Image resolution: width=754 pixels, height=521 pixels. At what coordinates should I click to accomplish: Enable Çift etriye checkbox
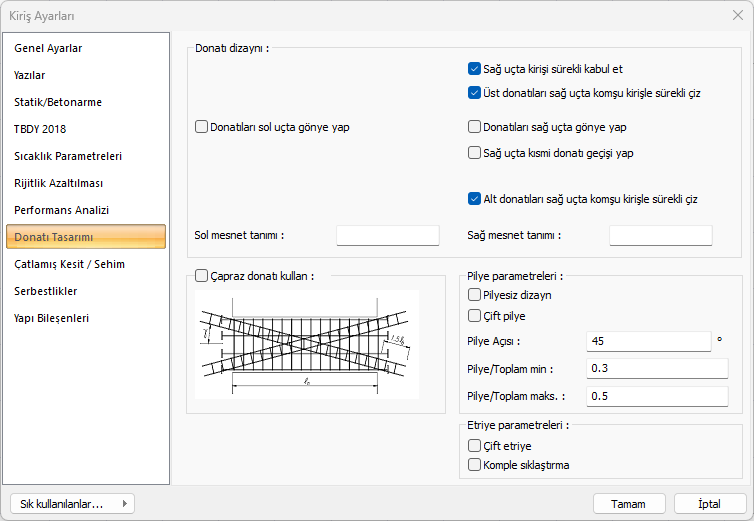(475, 446)
